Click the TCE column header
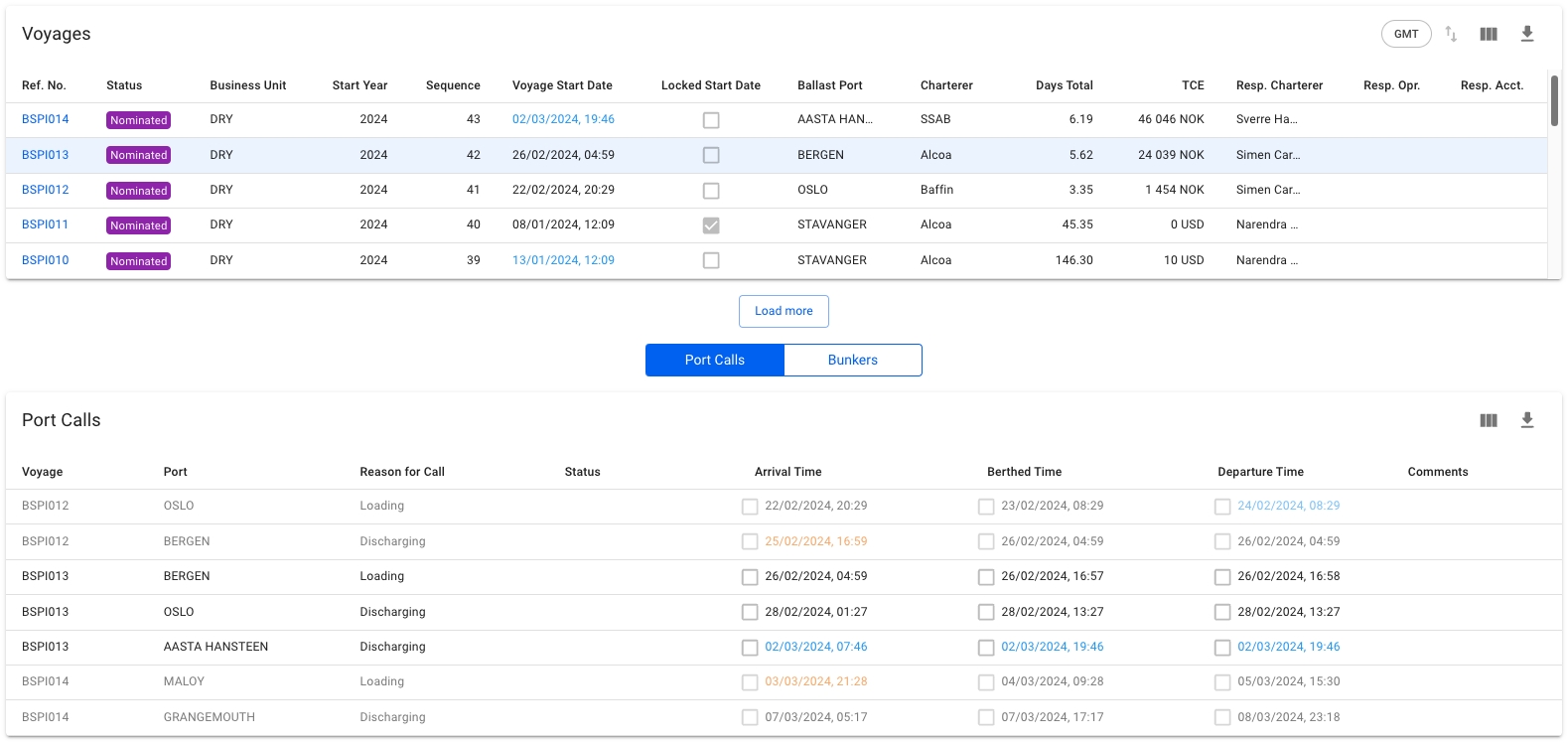Image resolution: width=1568 pixels, height=743 pixels. (1193, 85)
